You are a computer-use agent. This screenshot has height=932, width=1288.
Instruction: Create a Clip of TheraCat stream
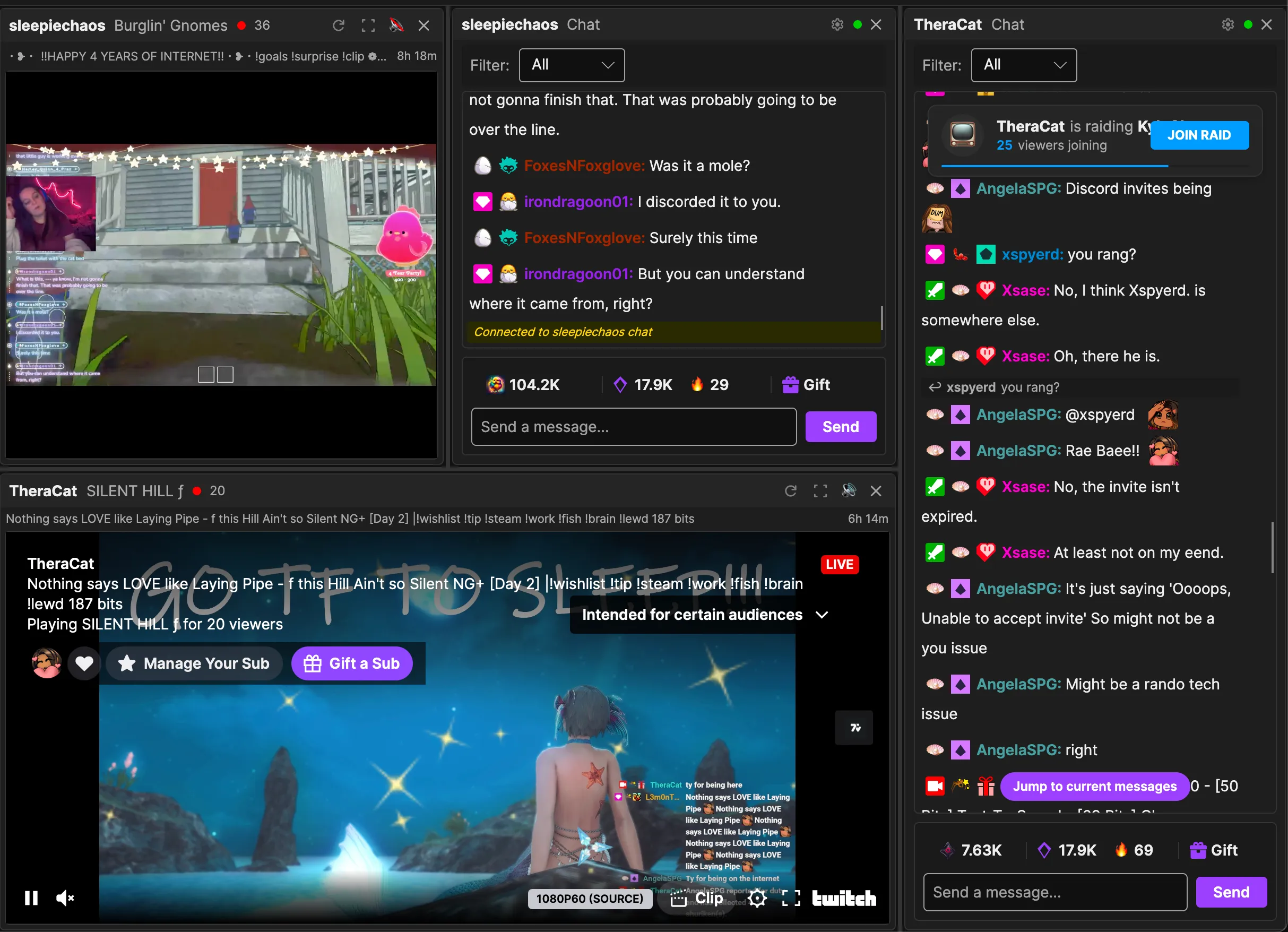[x=697, y=898]
